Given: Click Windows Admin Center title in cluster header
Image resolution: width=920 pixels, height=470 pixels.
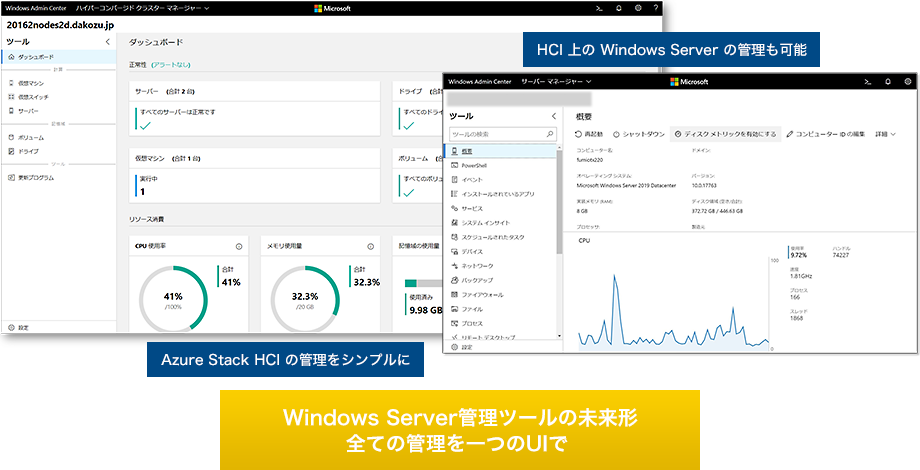Looking at the screenshot, I should click(x=36, y=8).
